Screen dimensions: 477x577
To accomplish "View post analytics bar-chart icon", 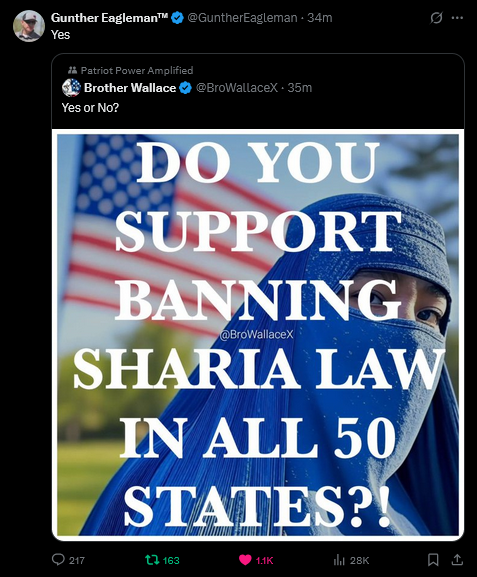I will click(339, 560).
